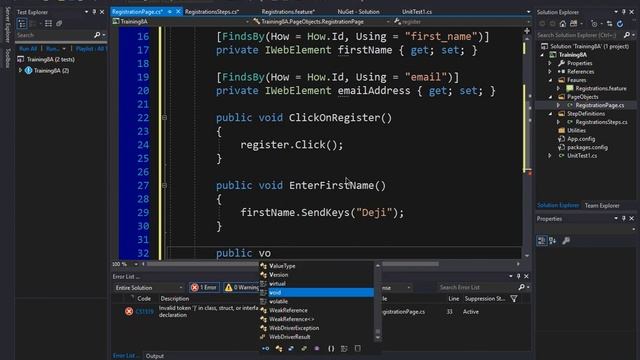Open the editor zoom 100 % dropdown
The width and height of the screenshot is (640, 360).
136,264
